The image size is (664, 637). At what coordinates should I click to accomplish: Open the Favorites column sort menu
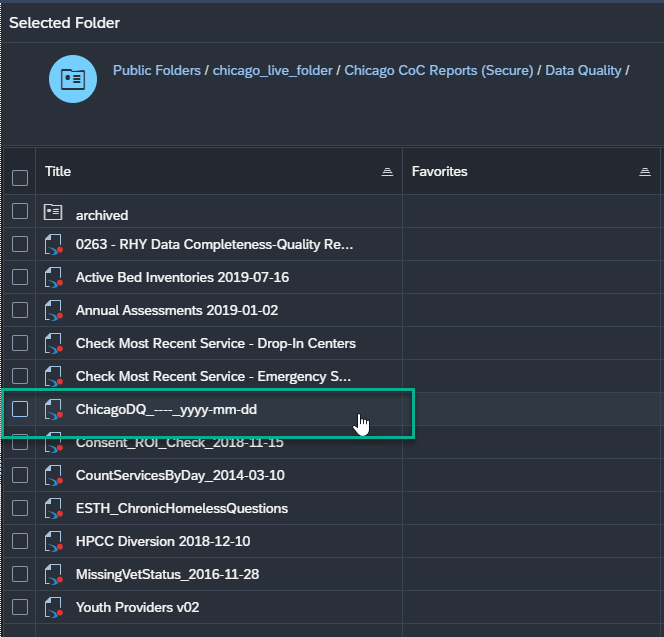[x=645, y=172]
